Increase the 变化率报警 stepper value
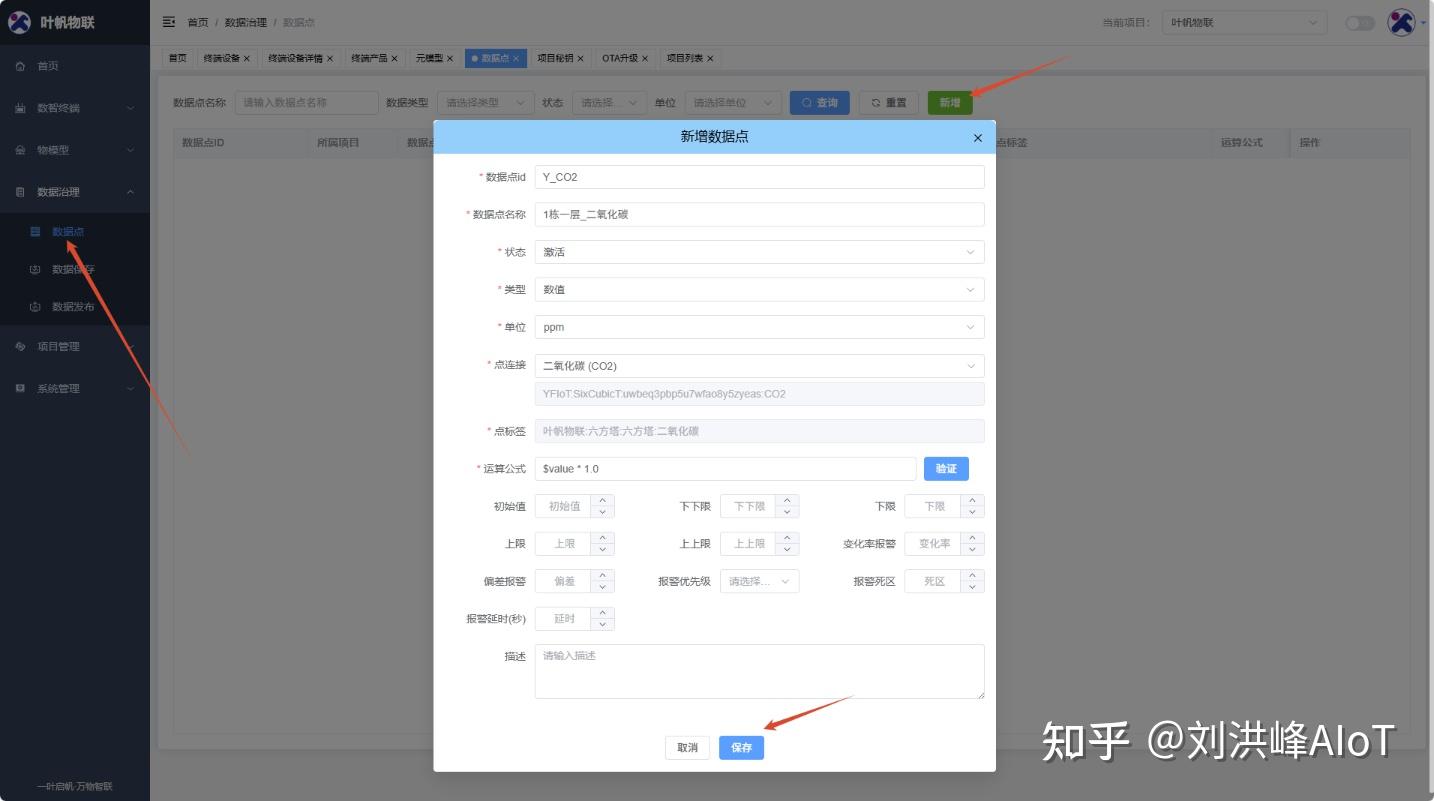This screenshot has height=801, width=1434. (972, 538)
